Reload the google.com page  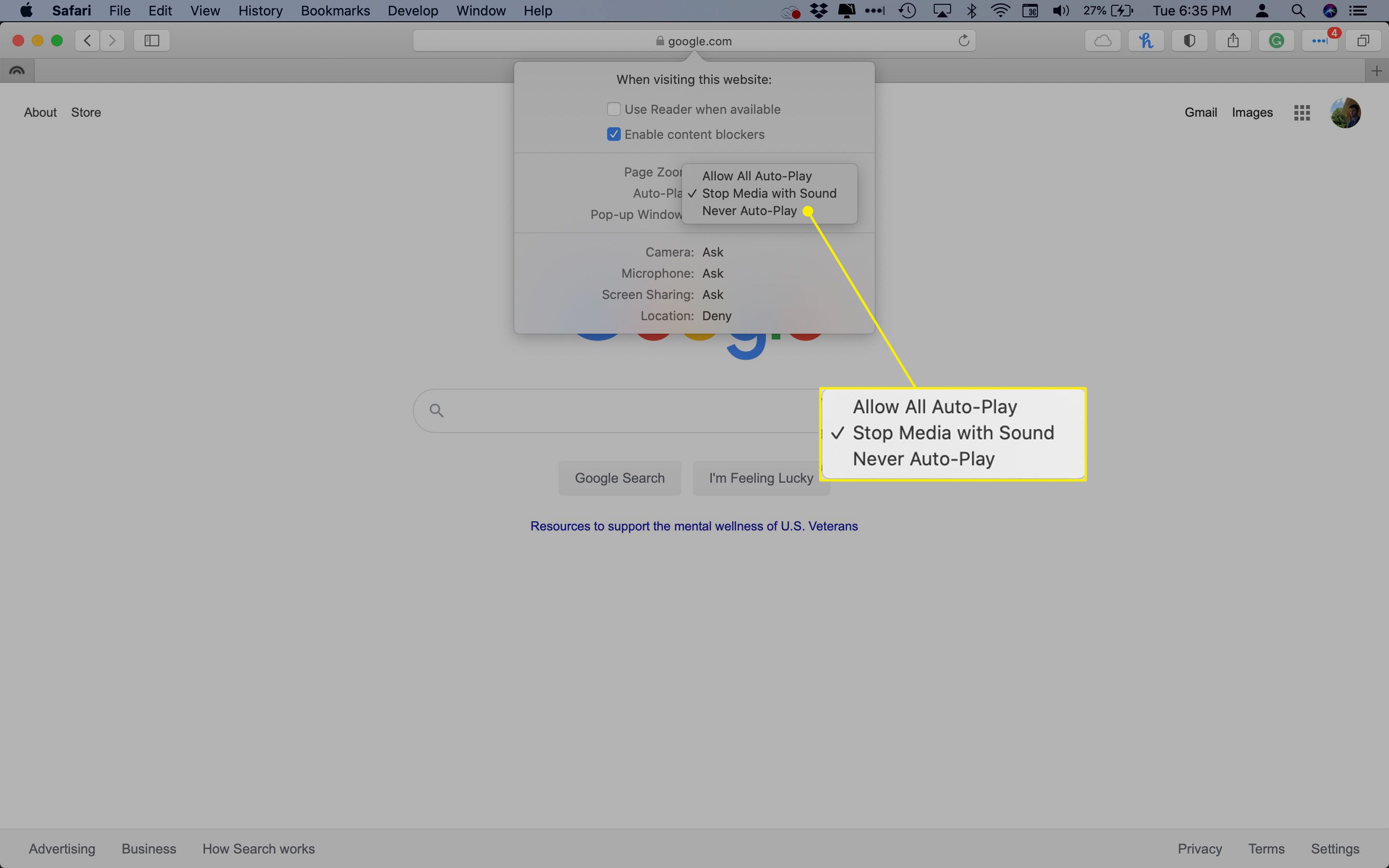[x=964, y=40]
